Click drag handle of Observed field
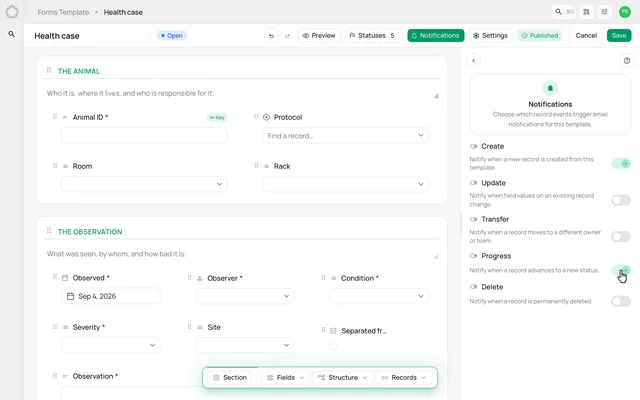Viewport: 640px width, 400px height. click(x=55, y=277)
